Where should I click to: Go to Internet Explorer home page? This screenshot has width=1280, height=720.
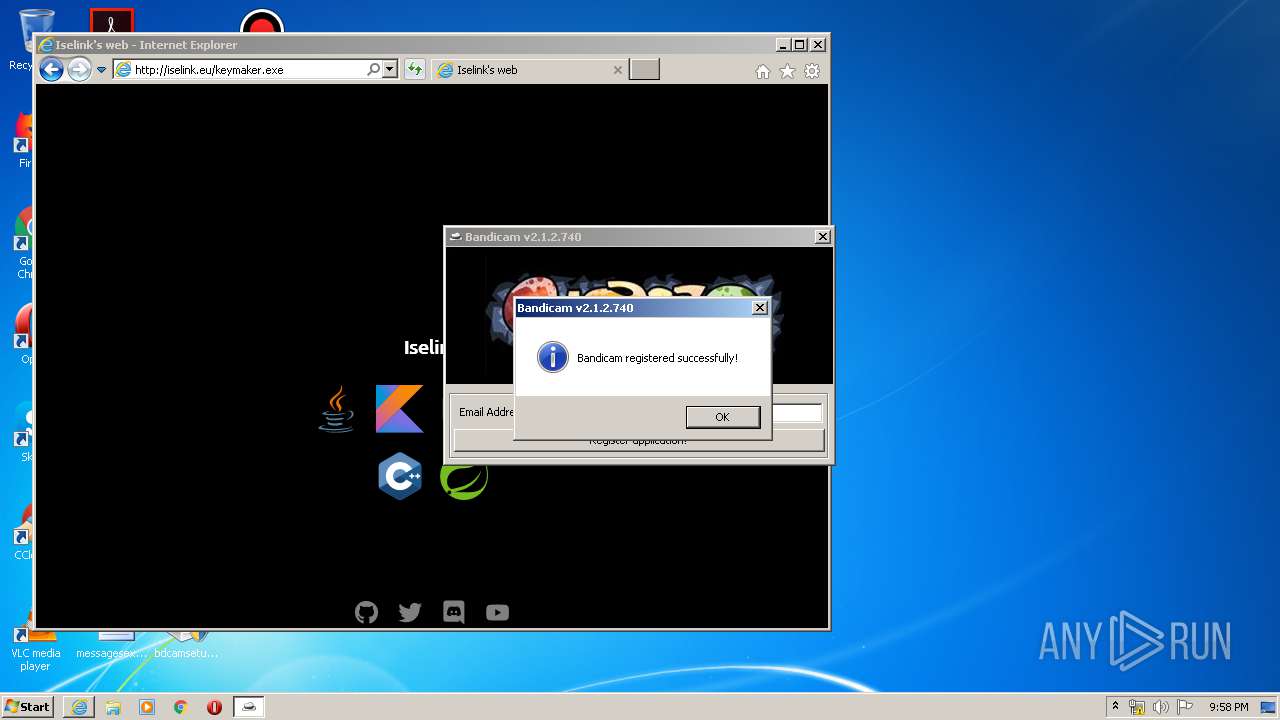(x=763, y=71)
